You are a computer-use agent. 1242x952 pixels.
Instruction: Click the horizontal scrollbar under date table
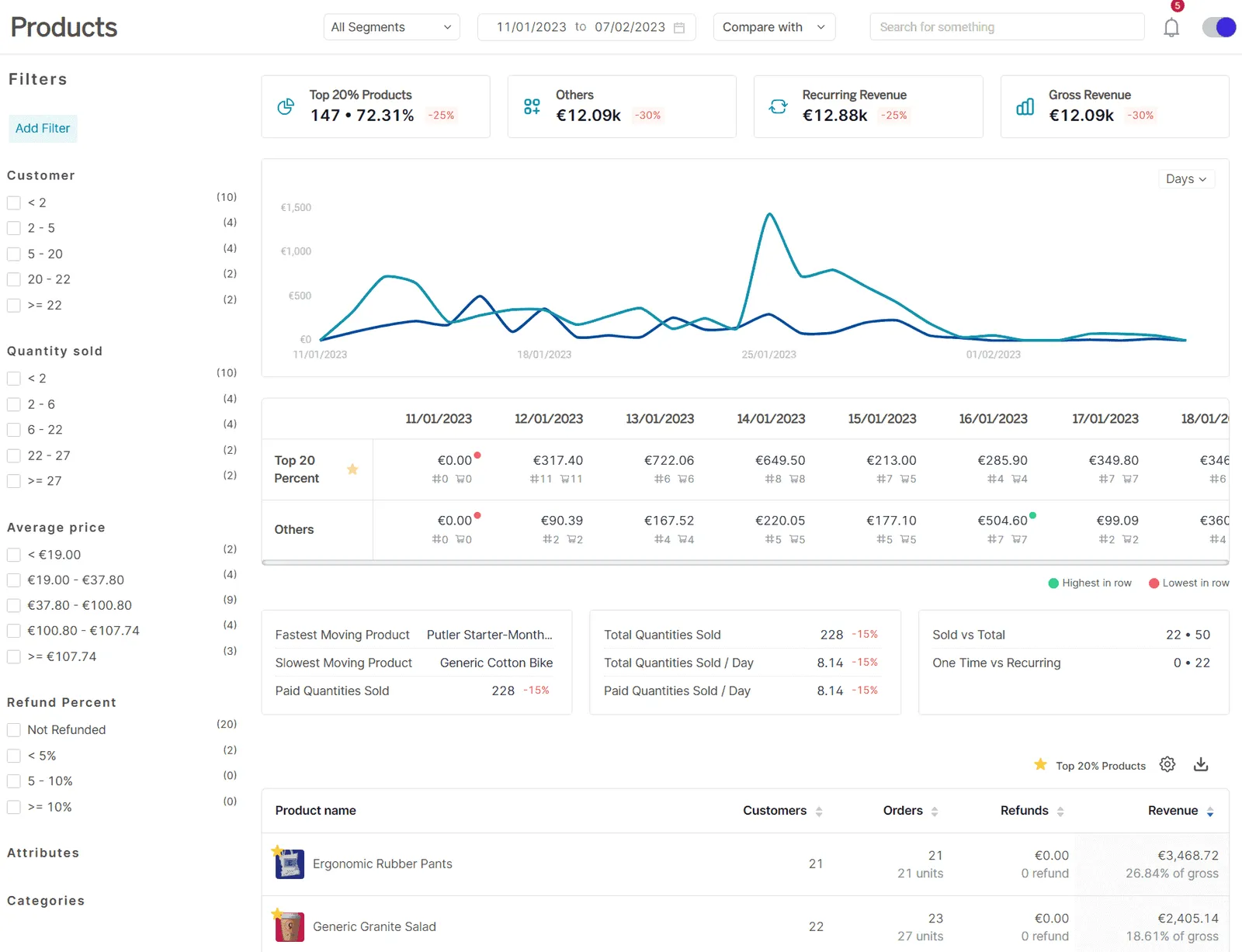click(745, 563)
